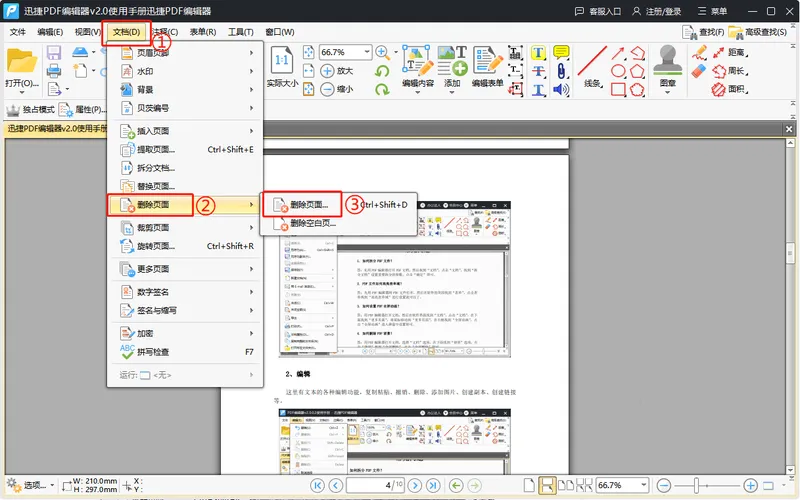Select the Oval shape tool
800x500 pixels.
click(618, 71)
